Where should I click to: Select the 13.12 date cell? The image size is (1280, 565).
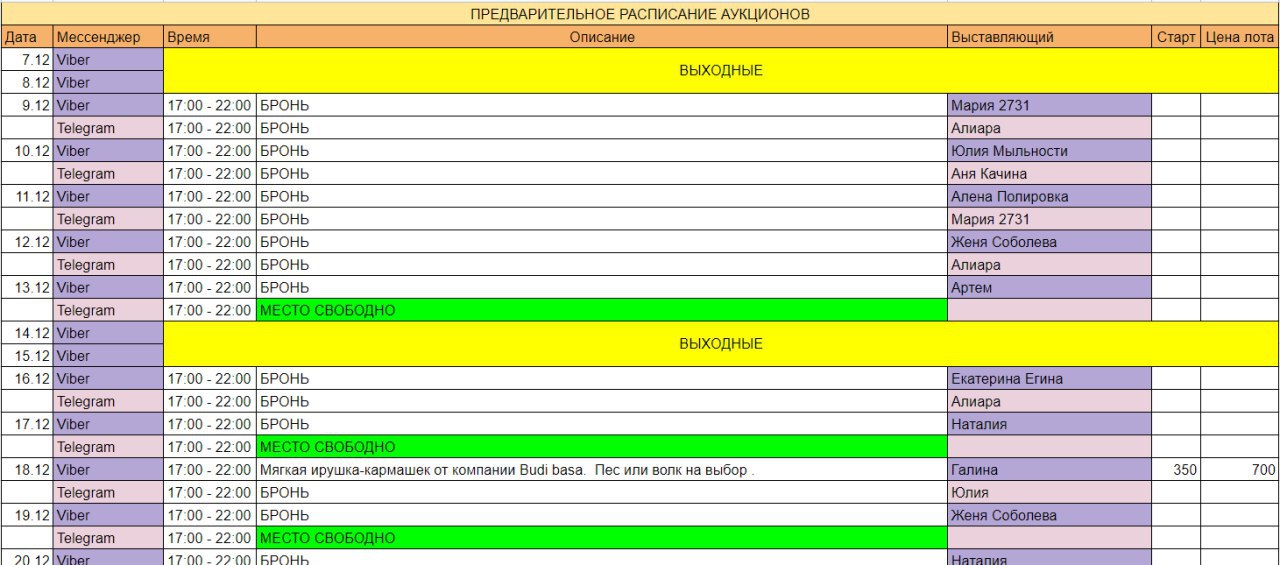(x=27, y=288)
